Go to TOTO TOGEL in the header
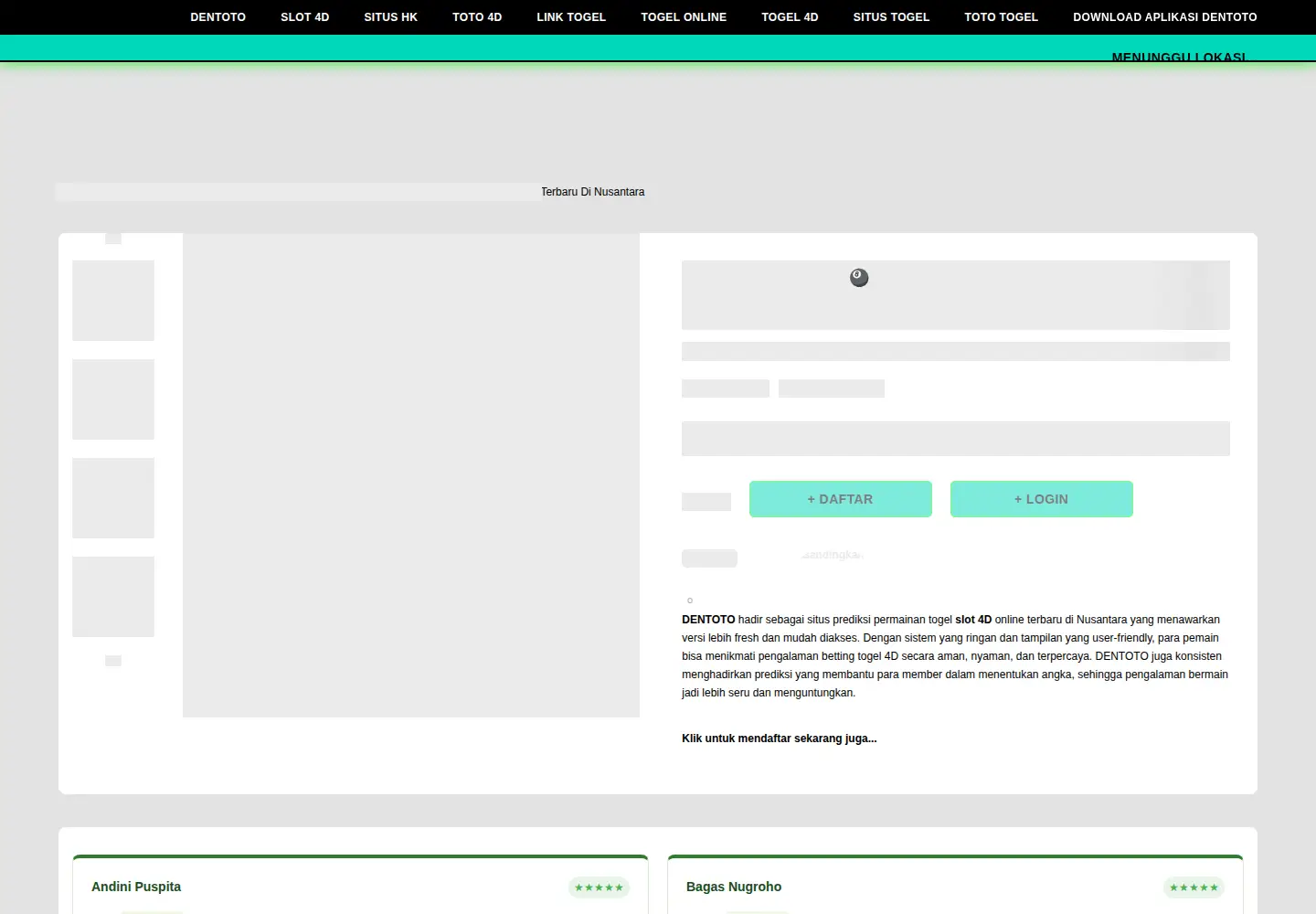Viewport: 1316px width, 914px height. (1001, 17)
